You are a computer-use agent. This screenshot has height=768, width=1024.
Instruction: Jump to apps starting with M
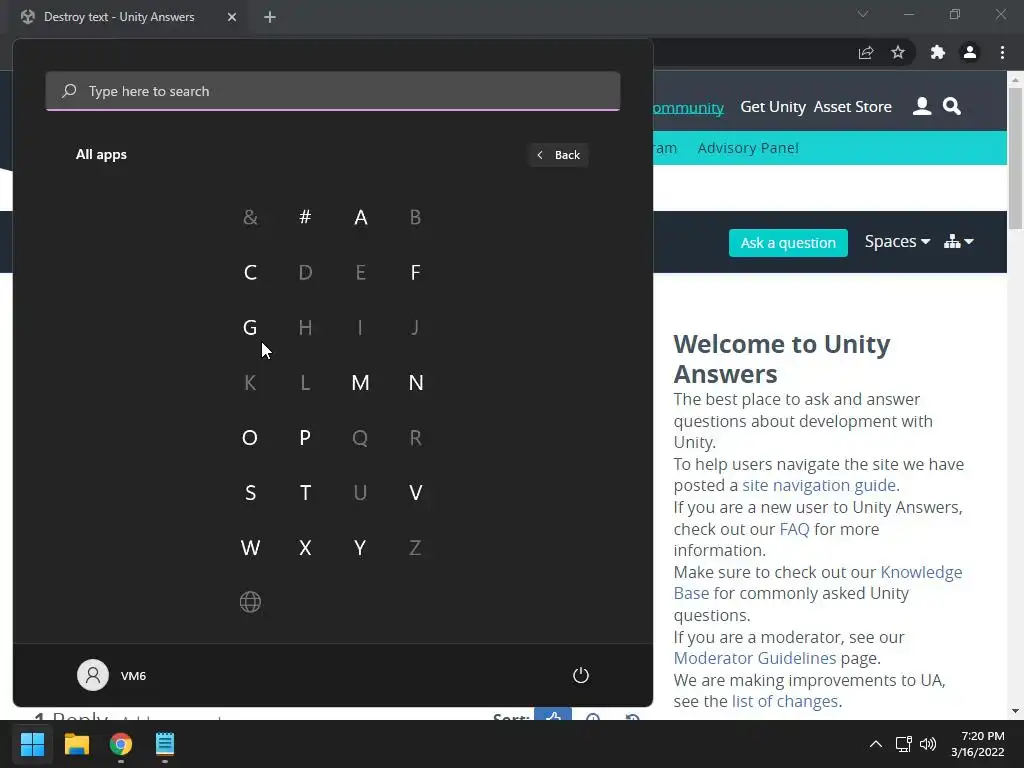[360, 383]
